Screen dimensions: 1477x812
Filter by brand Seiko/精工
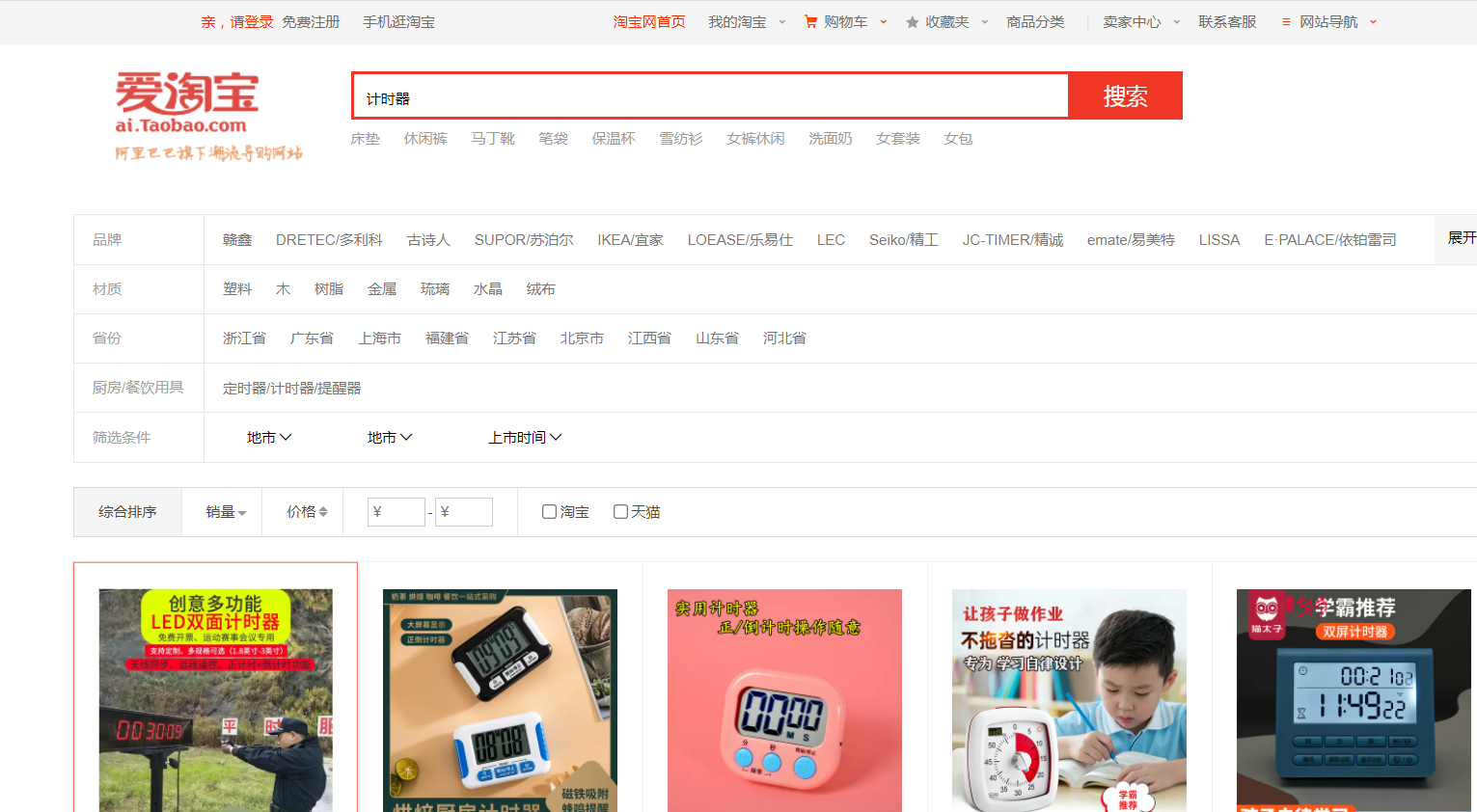tap(903, 240)
